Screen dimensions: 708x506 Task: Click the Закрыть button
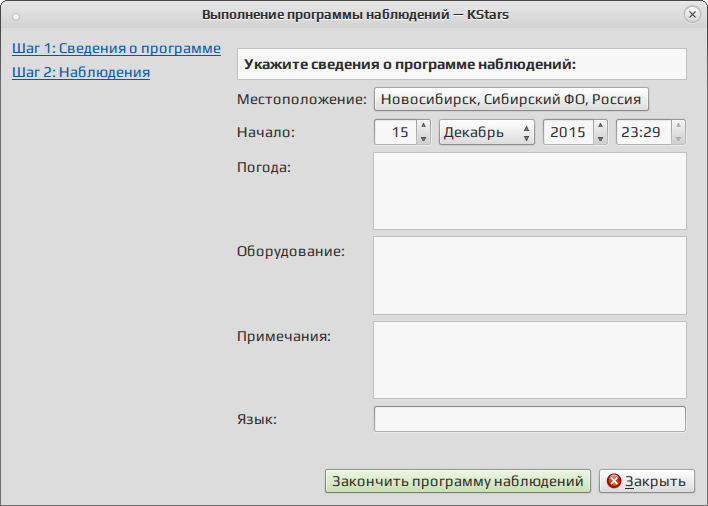(x=647, y=481)
